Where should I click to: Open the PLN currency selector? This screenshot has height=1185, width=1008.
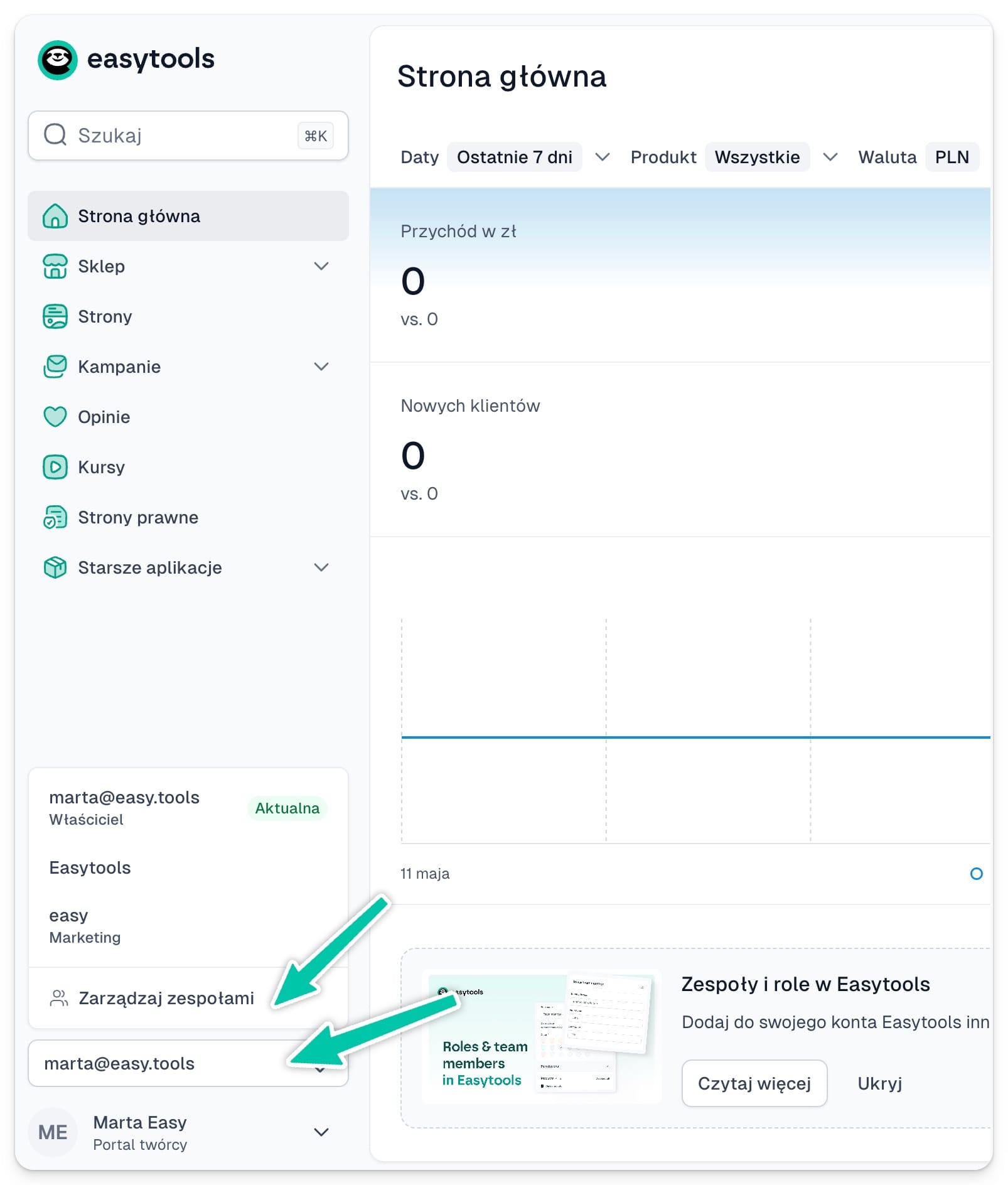952,157
